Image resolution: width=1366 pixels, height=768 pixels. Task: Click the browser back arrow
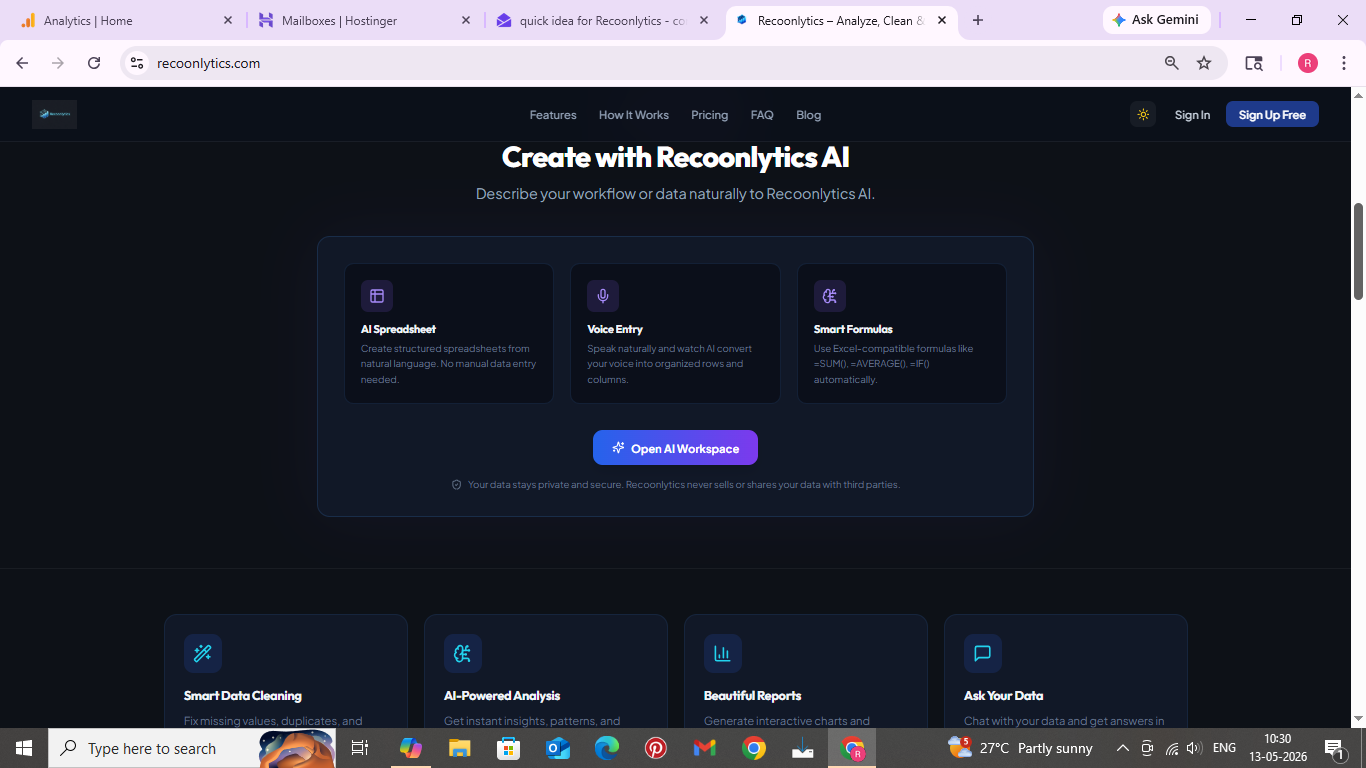[x=22, y=63]
